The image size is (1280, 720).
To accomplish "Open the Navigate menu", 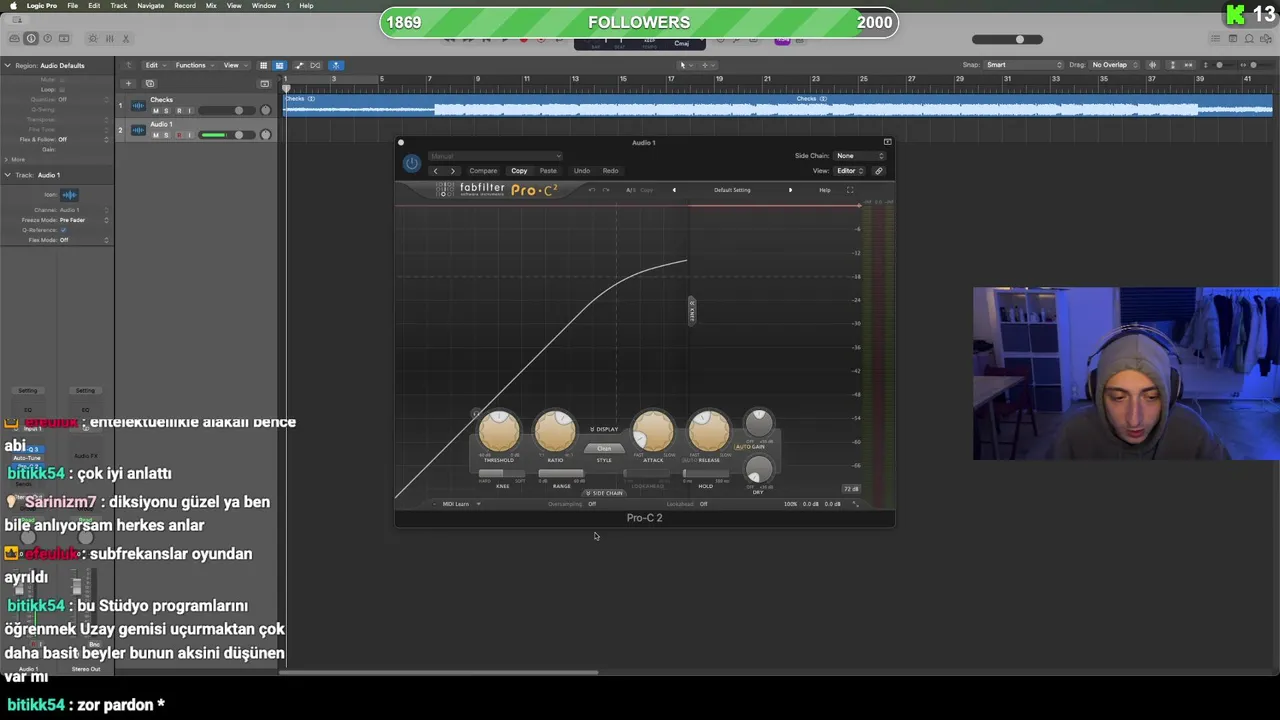I will [150, 6].
